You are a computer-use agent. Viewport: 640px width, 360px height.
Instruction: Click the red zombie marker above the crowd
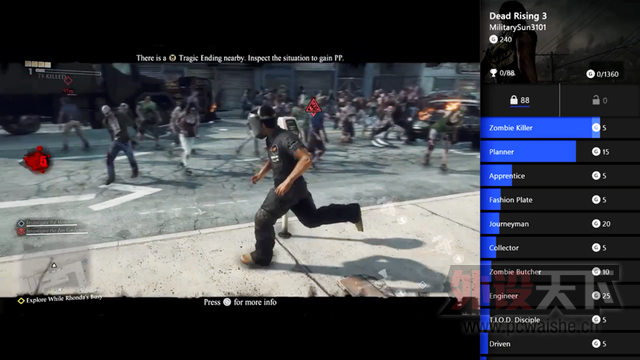click(313, 107)
